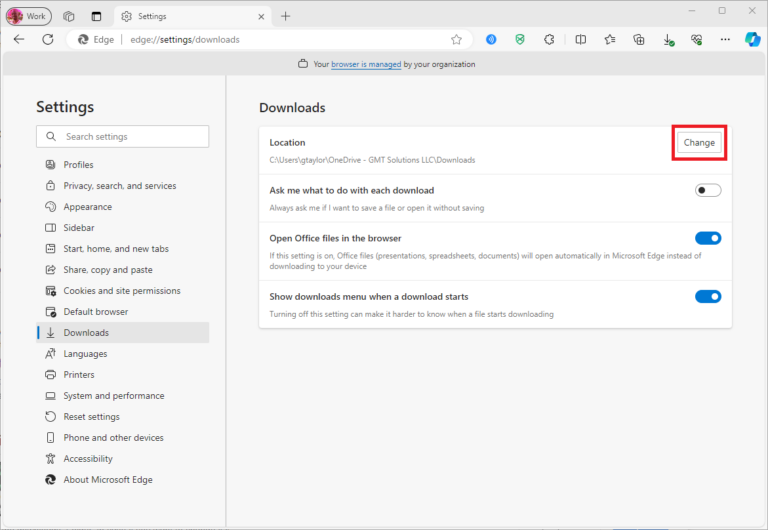Open the Profiles settings section
This screenshot has width=768, height=530.
(122, 165)
